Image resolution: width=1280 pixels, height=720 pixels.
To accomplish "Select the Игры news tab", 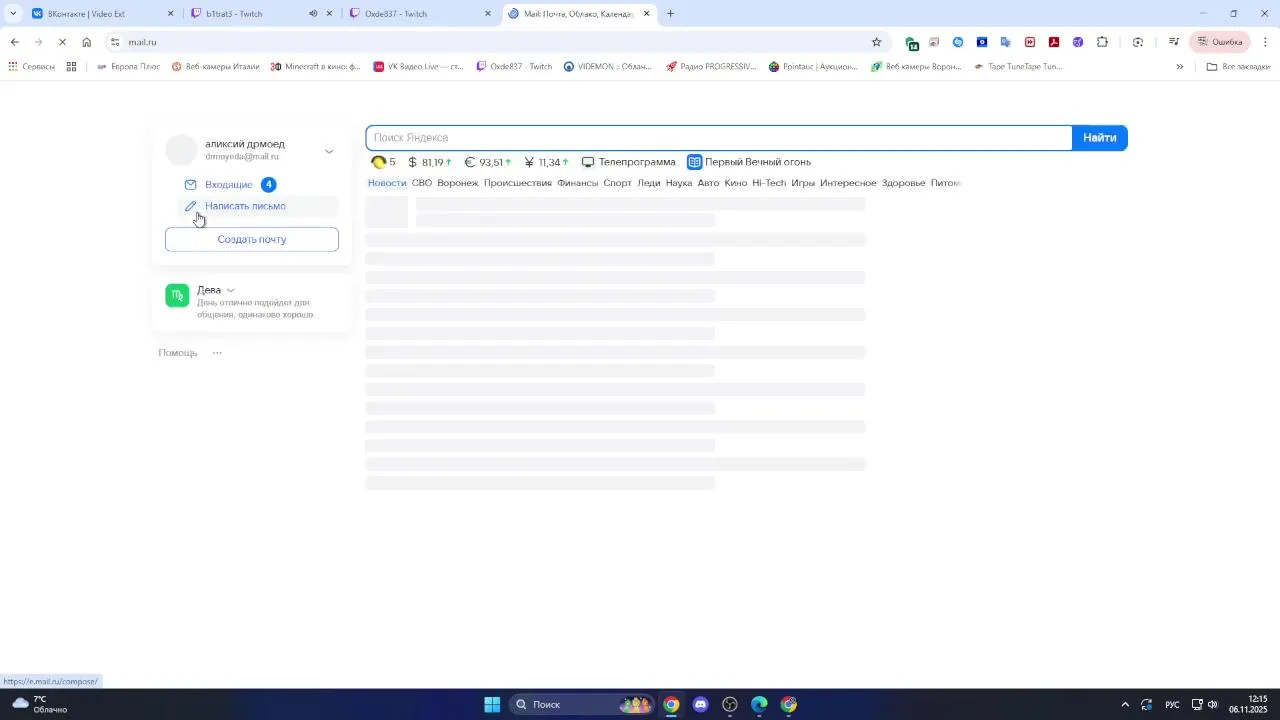I will [803, 183].
